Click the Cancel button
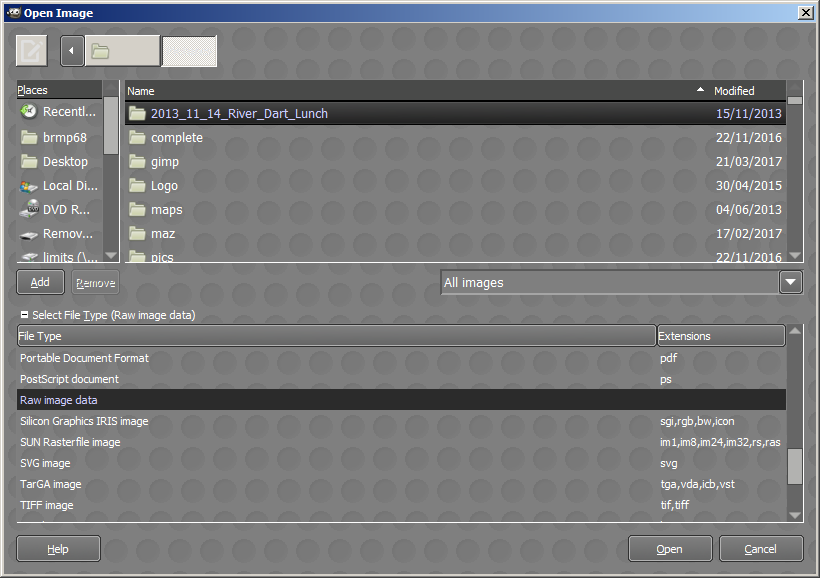This screenshot has width=820, height=578. coord(761,549)
